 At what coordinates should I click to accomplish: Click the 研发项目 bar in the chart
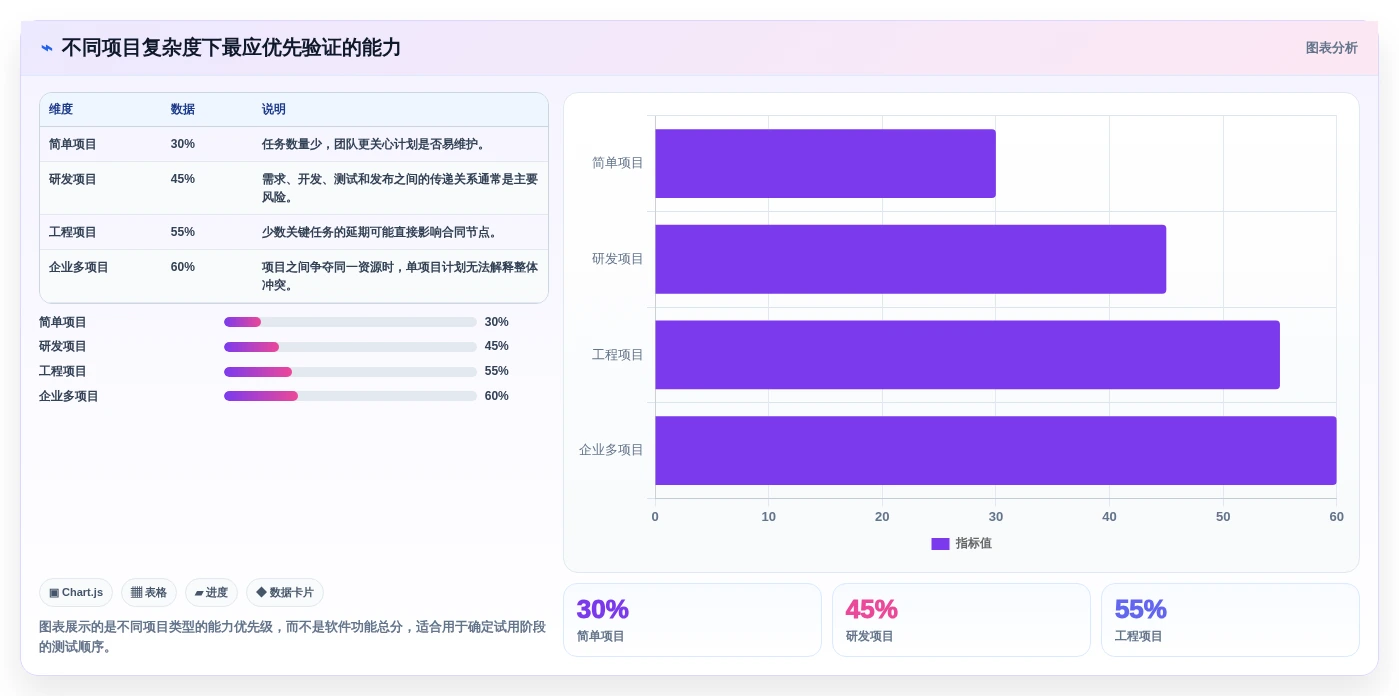click(910, 259)
